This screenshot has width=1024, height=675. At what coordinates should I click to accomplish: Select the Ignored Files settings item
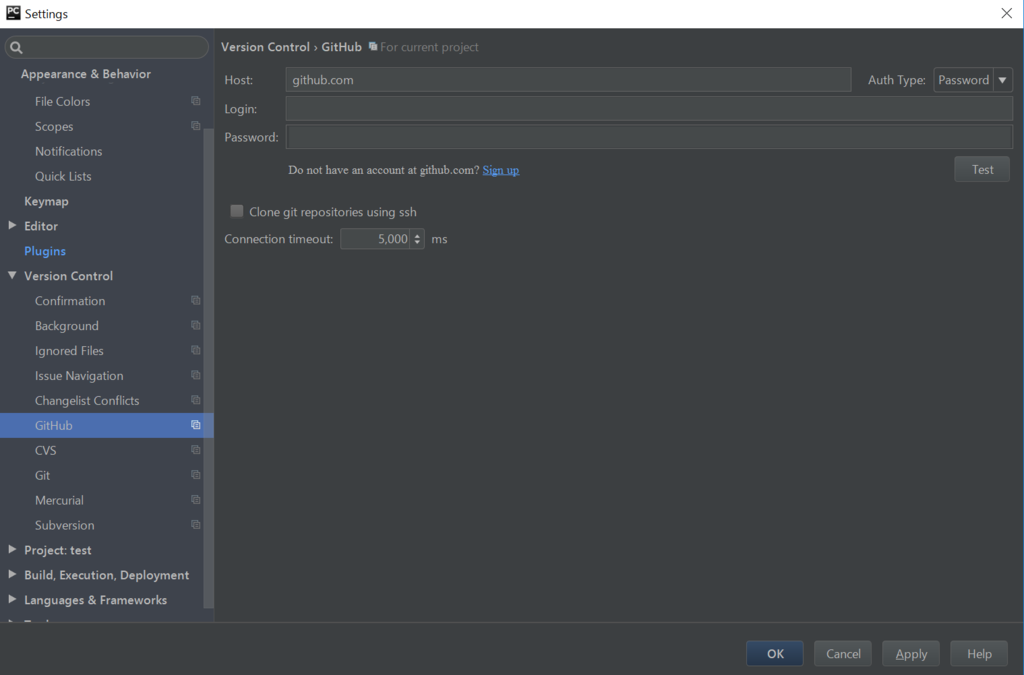(x=69, y=351)
